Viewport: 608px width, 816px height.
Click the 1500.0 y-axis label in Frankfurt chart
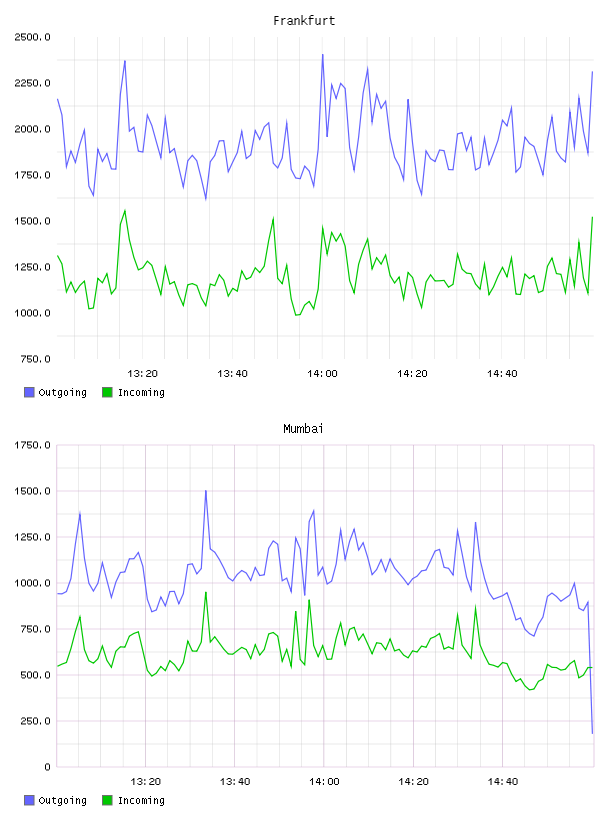[32, 221]
